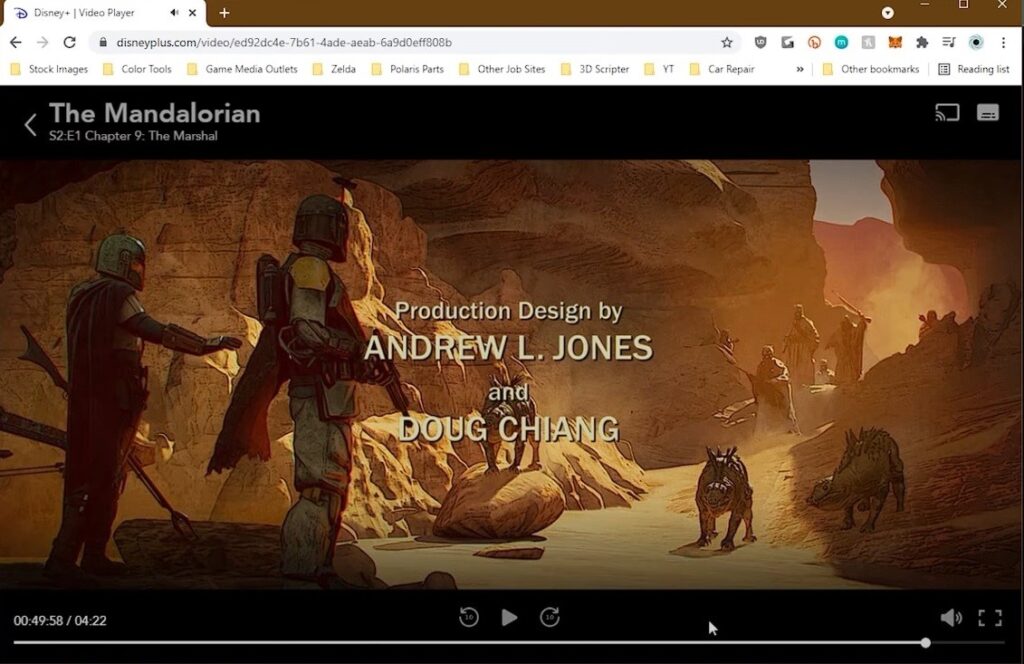This screenshot has height=664, width=1024.
Task: Enter fullscreen mode
Action: pyautogui.click(x=990, y=618)
